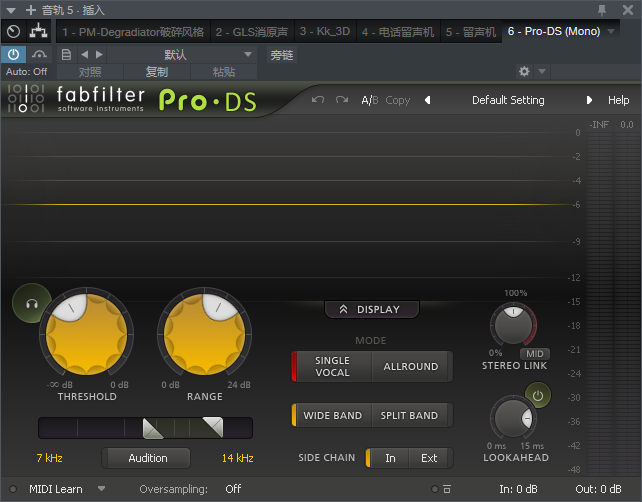The height and width of the screenshot is (502, 642).
Task: Open the preset file document icon
Action: point(66,54)
